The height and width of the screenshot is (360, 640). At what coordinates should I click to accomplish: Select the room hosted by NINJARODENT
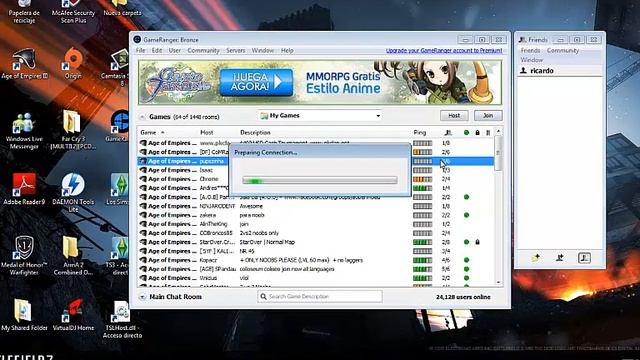click(316, 206)
